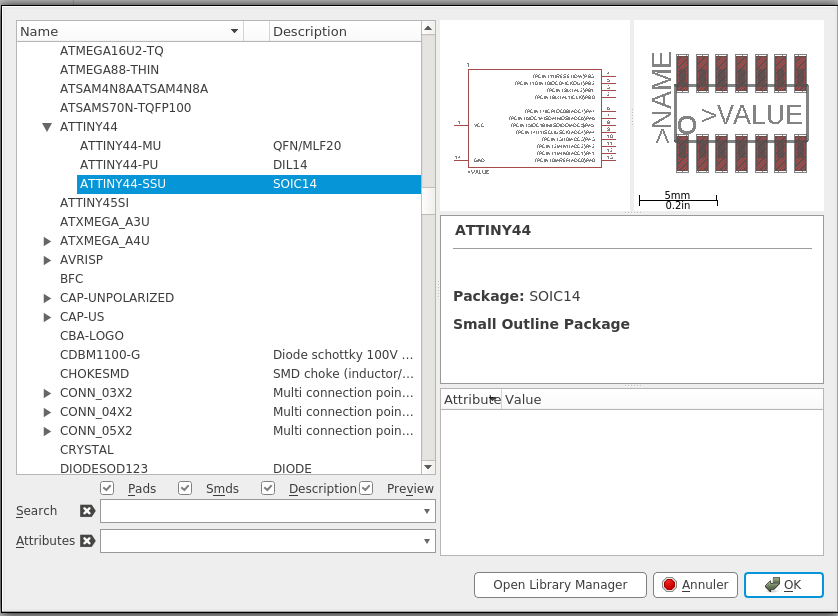Click Open Library Manager button

click(x=560, y=585)
